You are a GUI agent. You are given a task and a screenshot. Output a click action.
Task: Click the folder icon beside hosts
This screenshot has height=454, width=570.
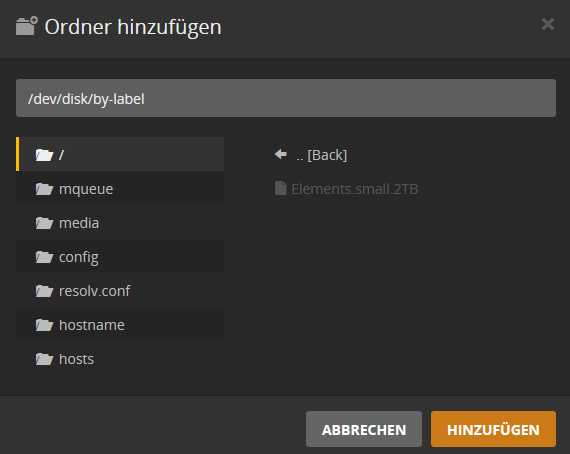[44, 359]
